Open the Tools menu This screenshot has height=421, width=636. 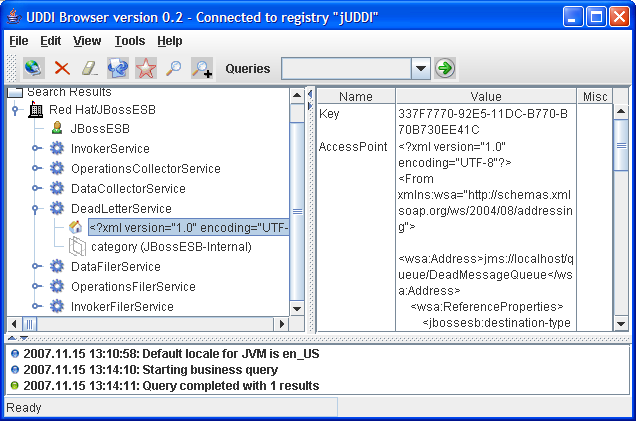click(x=130, y=41)
